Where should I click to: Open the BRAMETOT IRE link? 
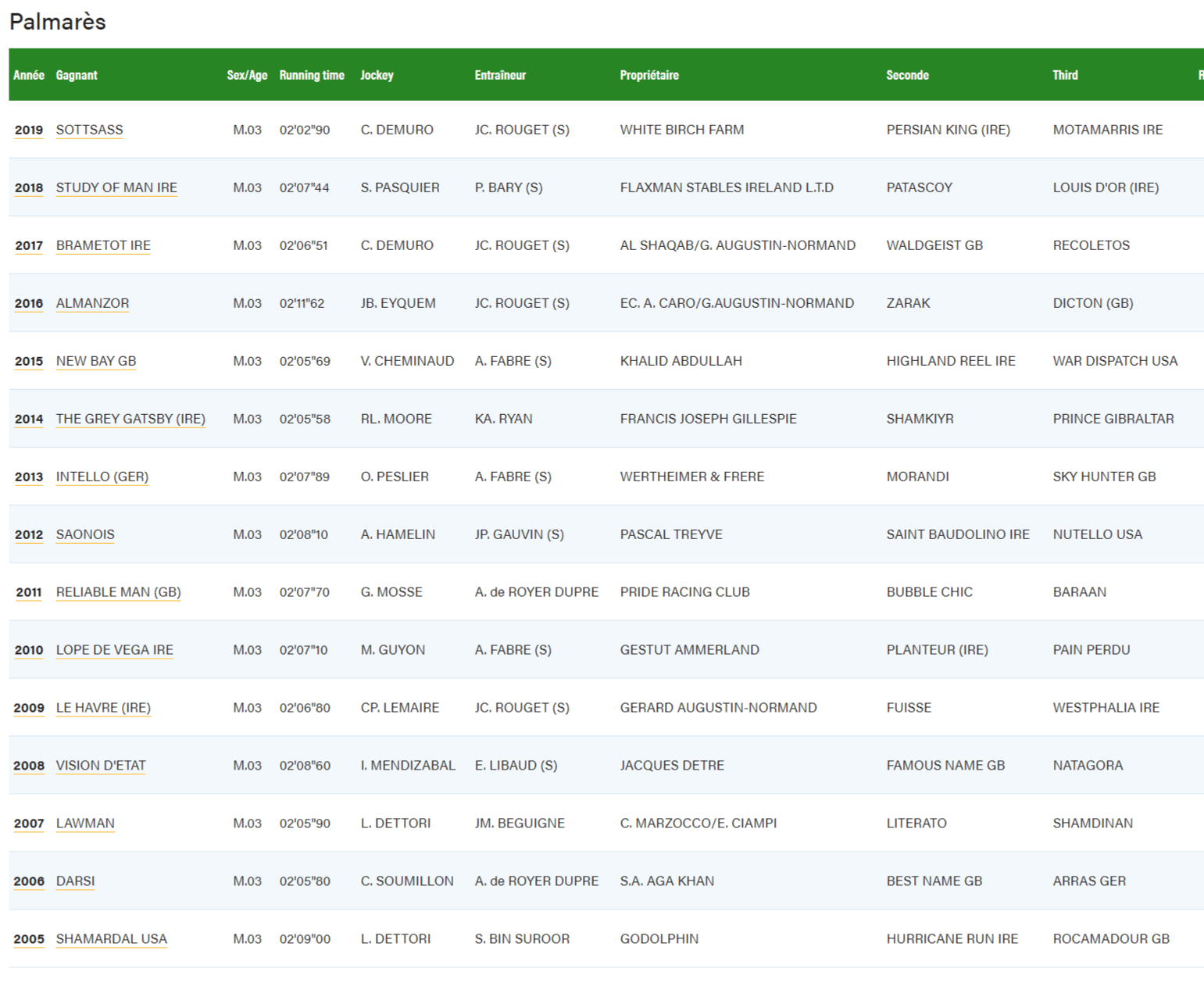(103, 245)
